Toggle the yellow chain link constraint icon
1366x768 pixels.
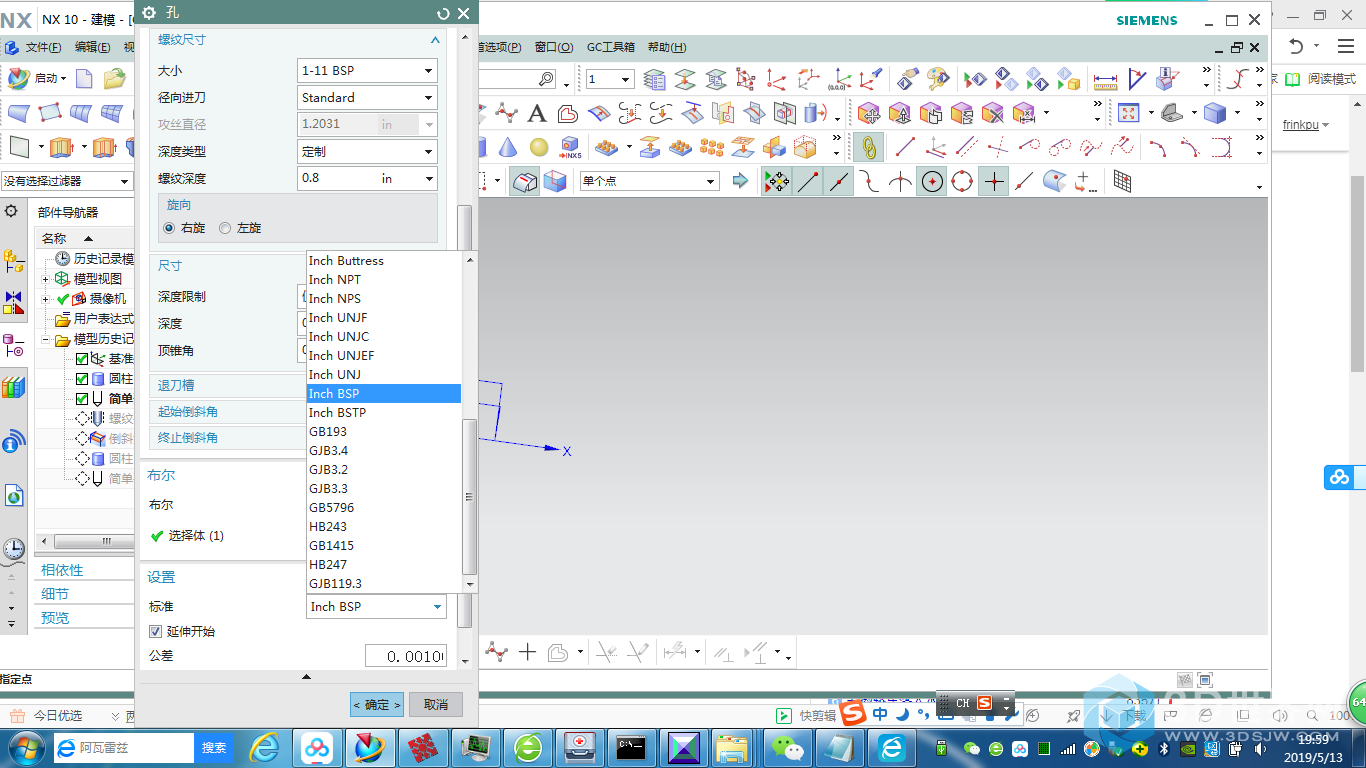869,147
